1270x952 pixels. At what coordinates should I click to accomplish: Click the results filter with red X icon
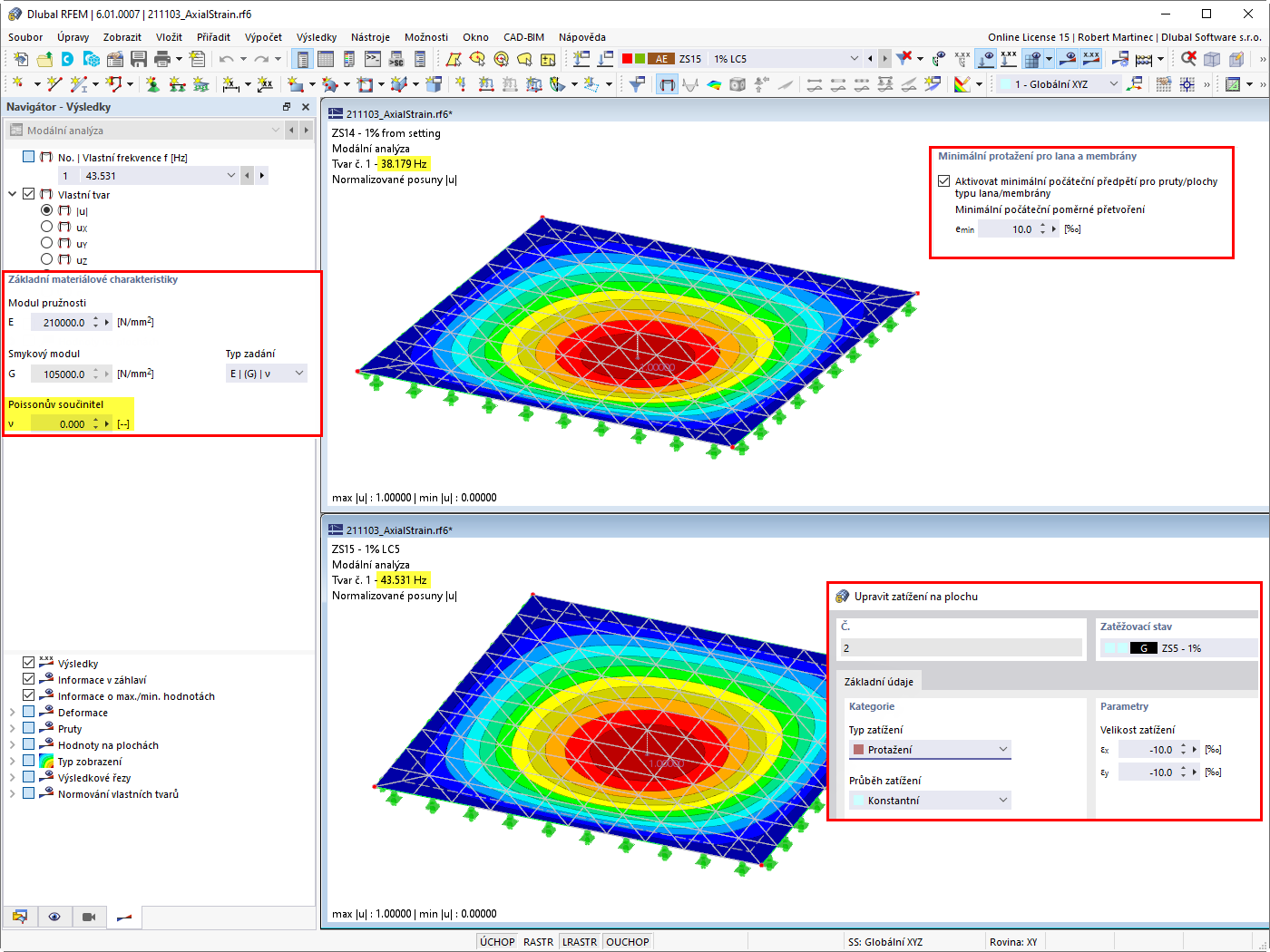tap(904, 59)
